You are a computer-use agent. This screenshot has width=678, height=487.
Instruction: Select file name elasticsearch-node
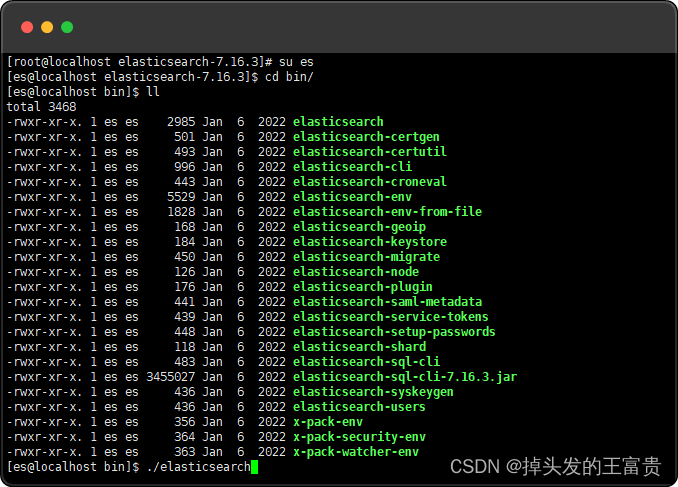[356, 272]
